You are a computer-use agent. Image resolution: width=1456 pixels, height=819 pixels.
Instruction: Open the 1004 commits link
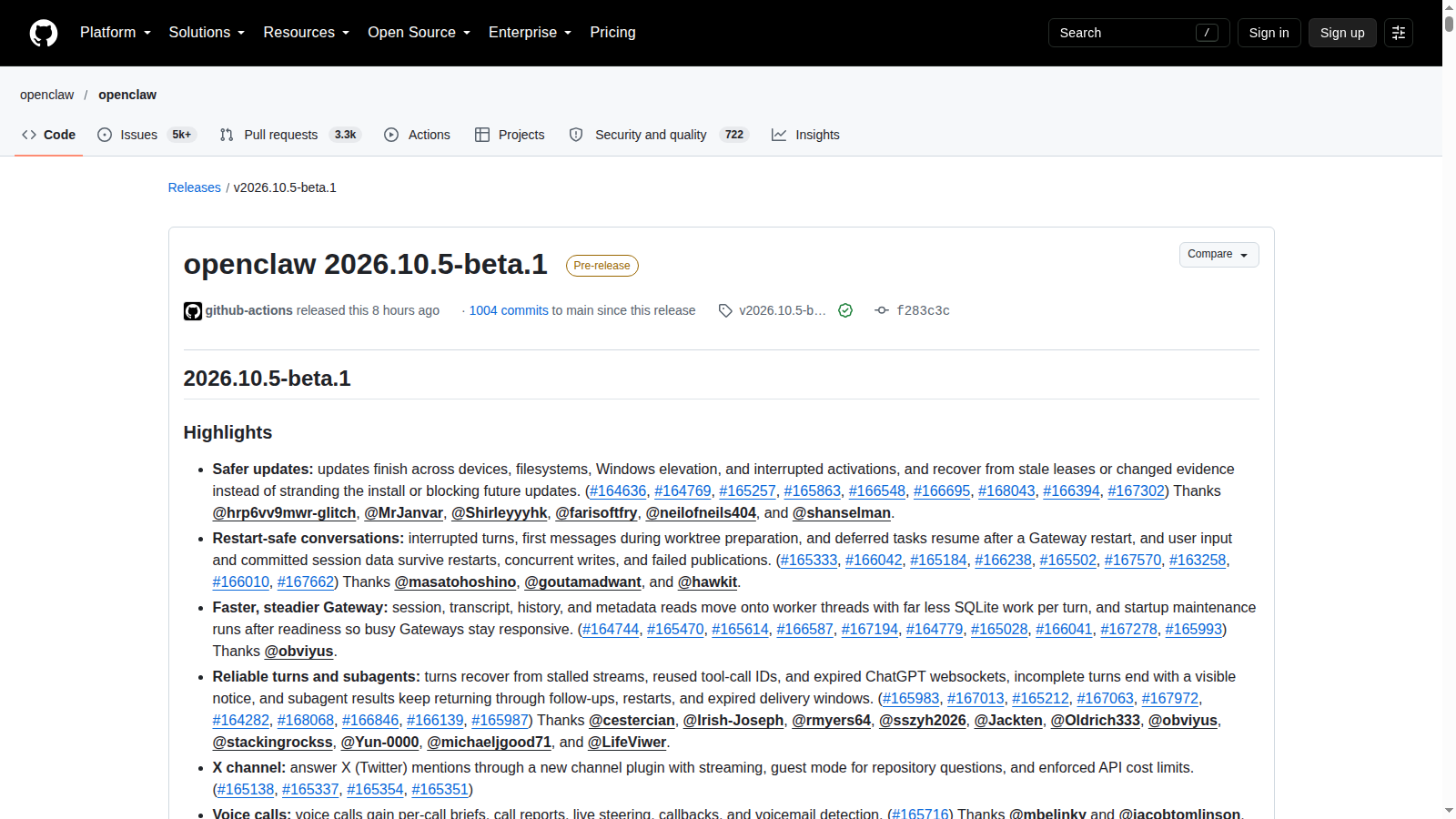click(509, 310)
